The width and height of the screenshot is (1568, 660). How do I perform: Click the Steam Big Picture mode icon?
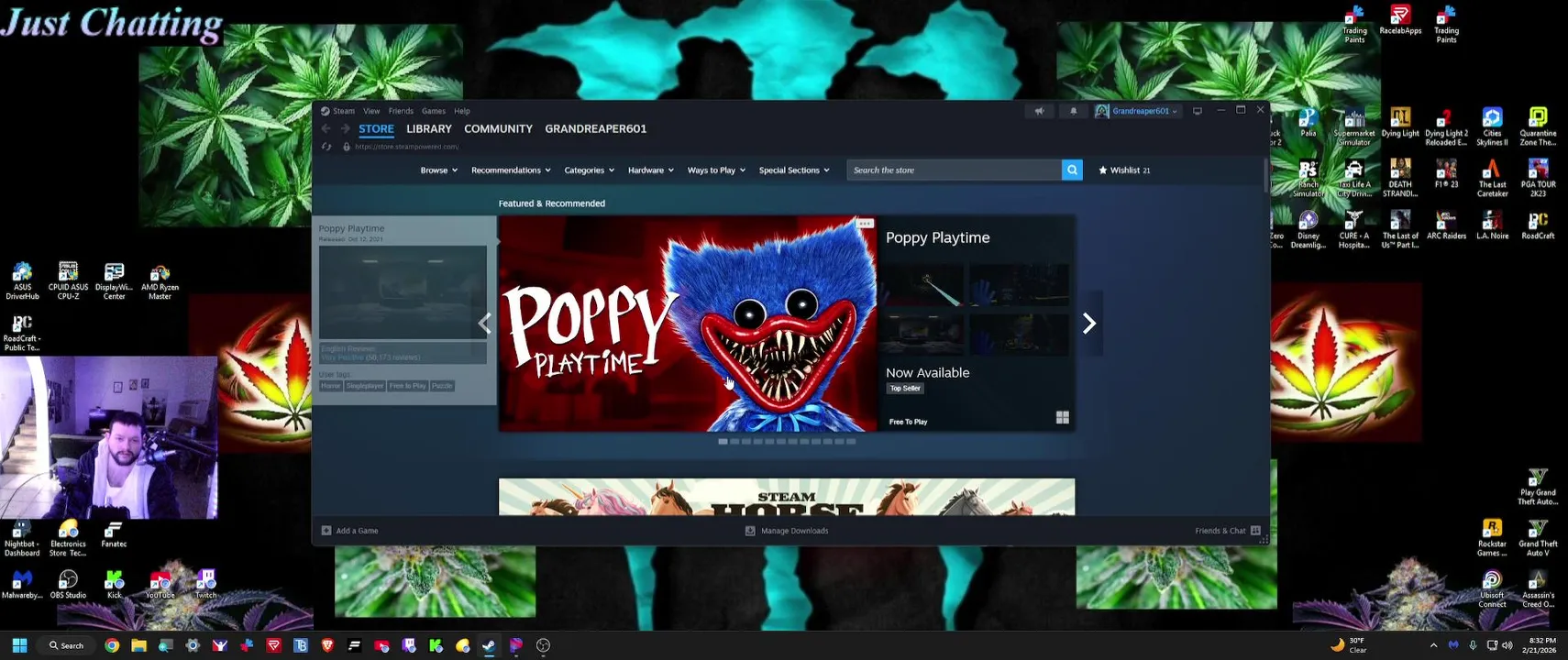point(1197,111)
